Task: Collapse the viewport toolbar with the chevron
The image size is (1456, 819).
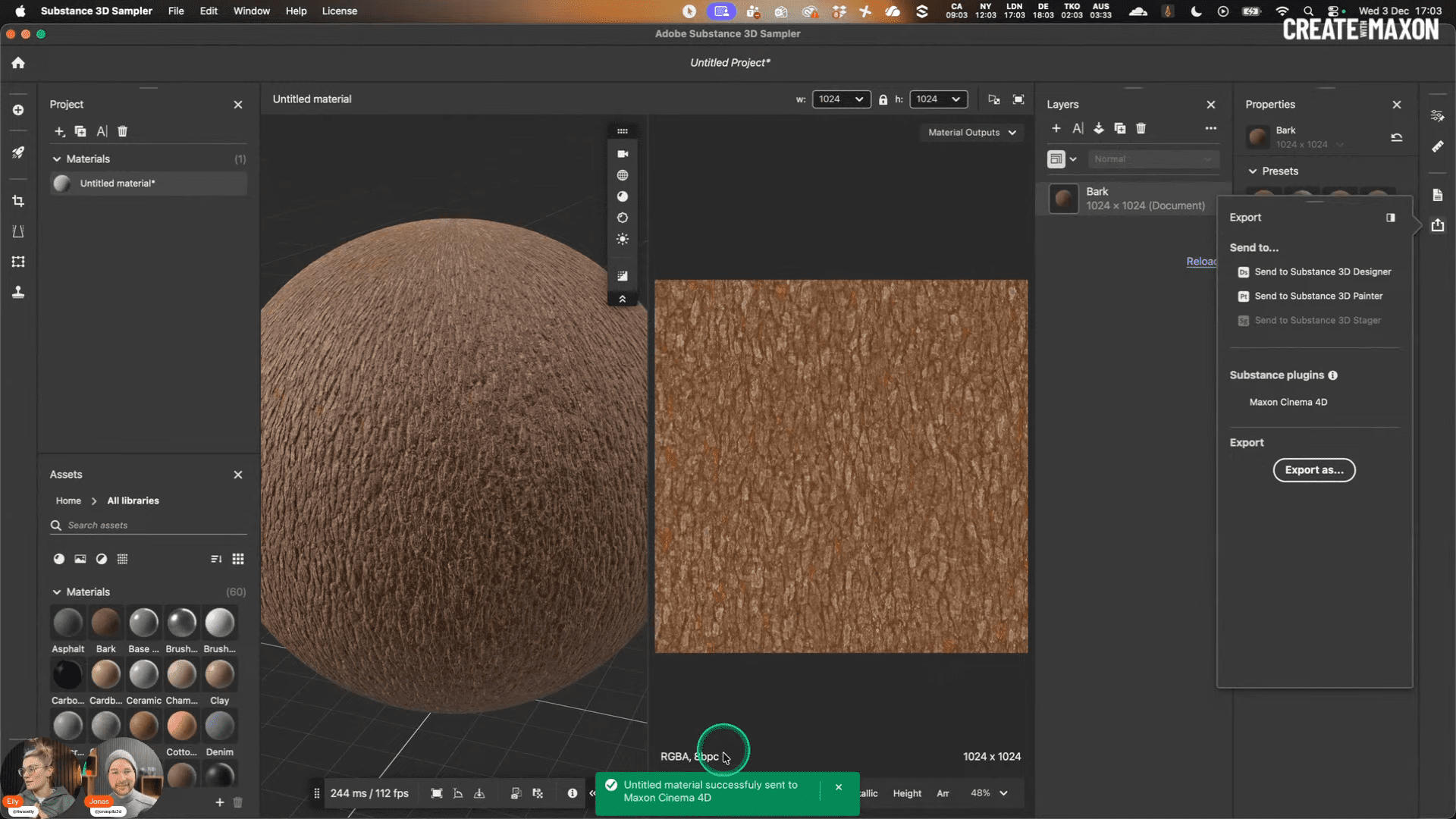Action: click(x=623, y=300)
